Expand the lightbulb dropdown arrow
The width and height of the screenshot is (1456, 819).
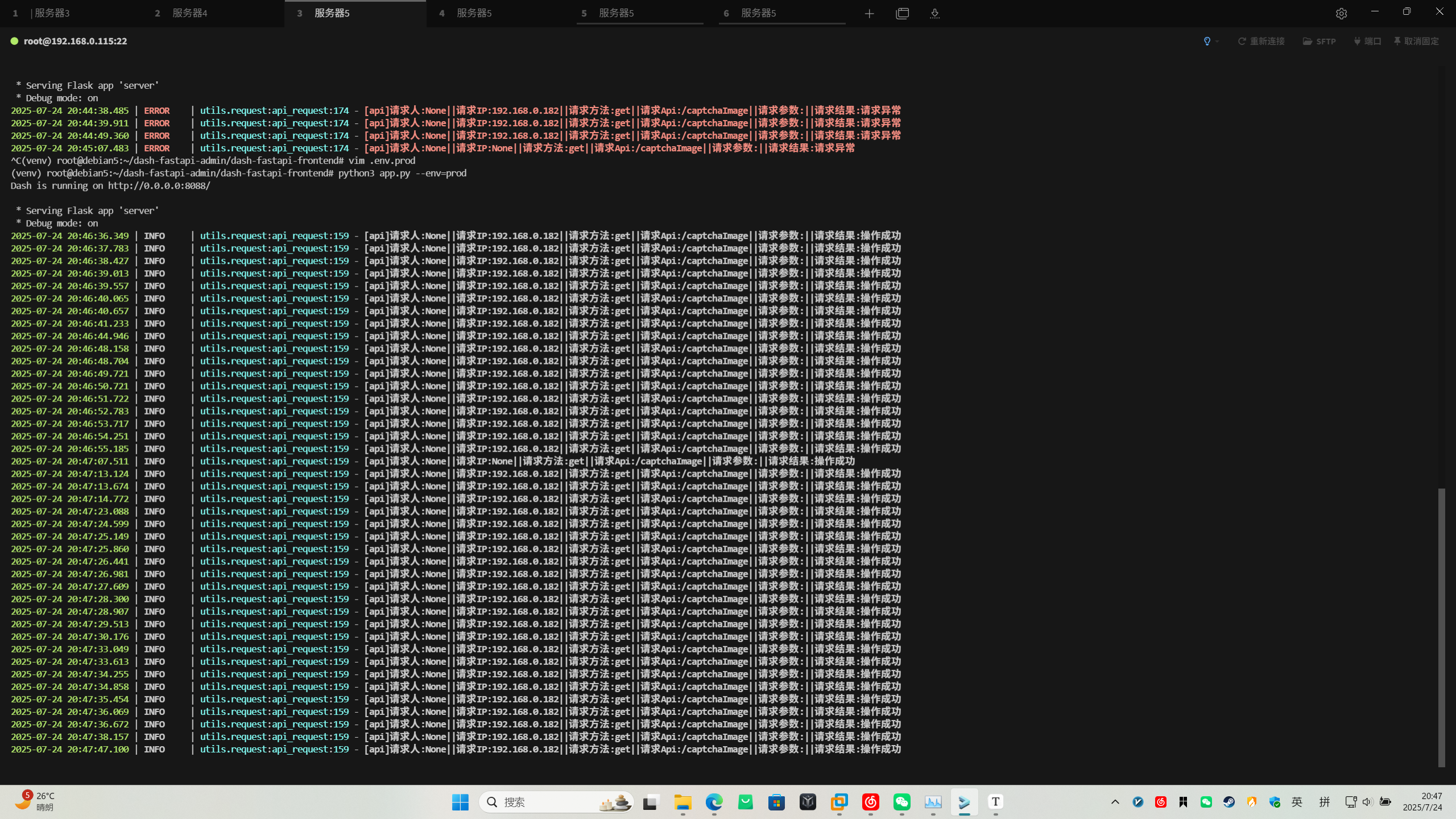tap(1217, 41)
